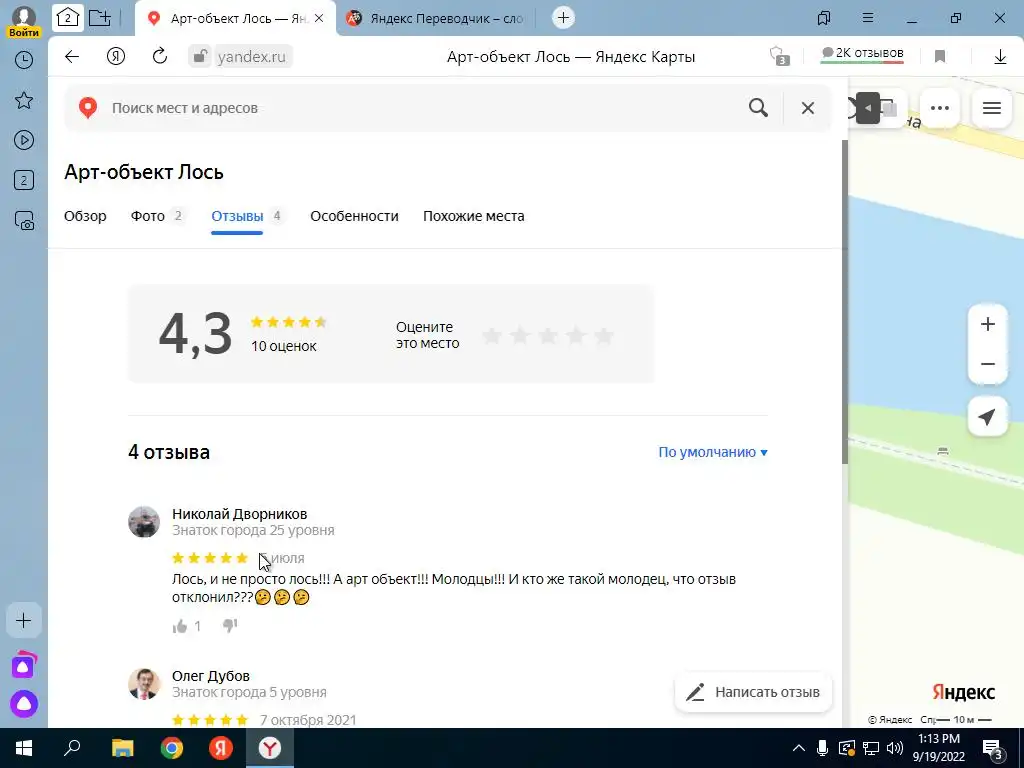Zoom in on the map

pos(987,324)
